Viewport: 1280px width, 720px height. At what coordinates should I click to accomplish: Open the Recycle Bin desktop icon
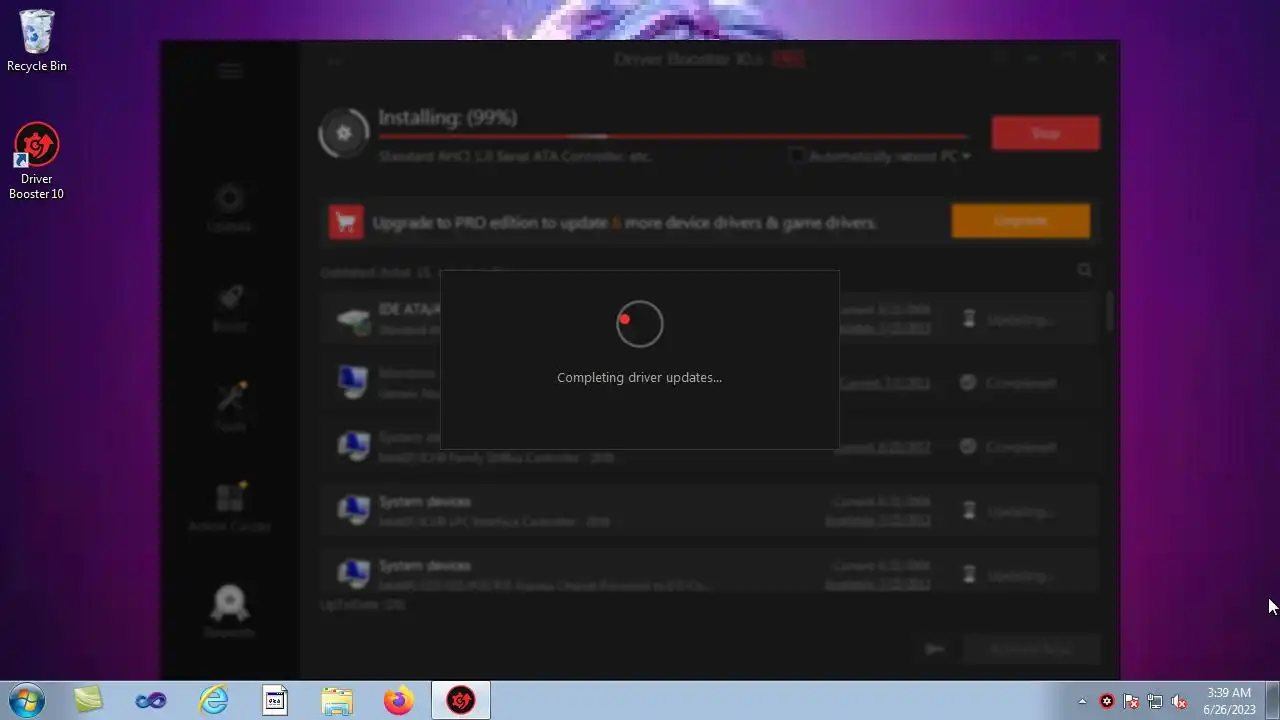tap(37, 41)
